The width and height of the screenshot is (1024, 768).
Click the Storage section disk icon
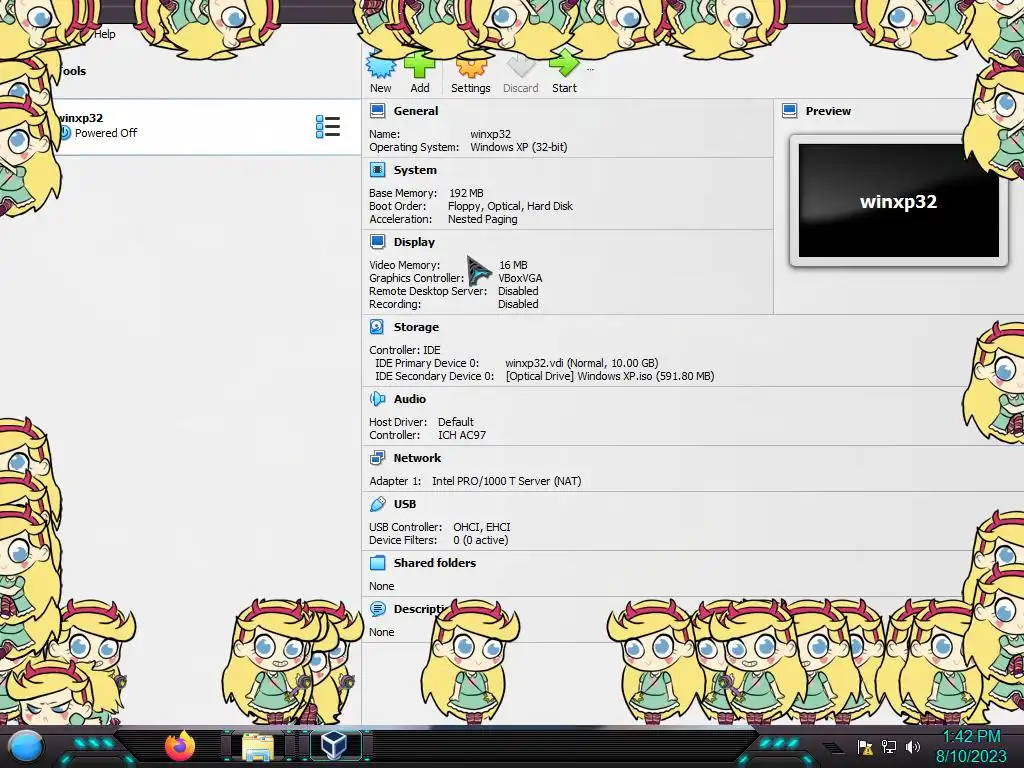click(377, 327)
